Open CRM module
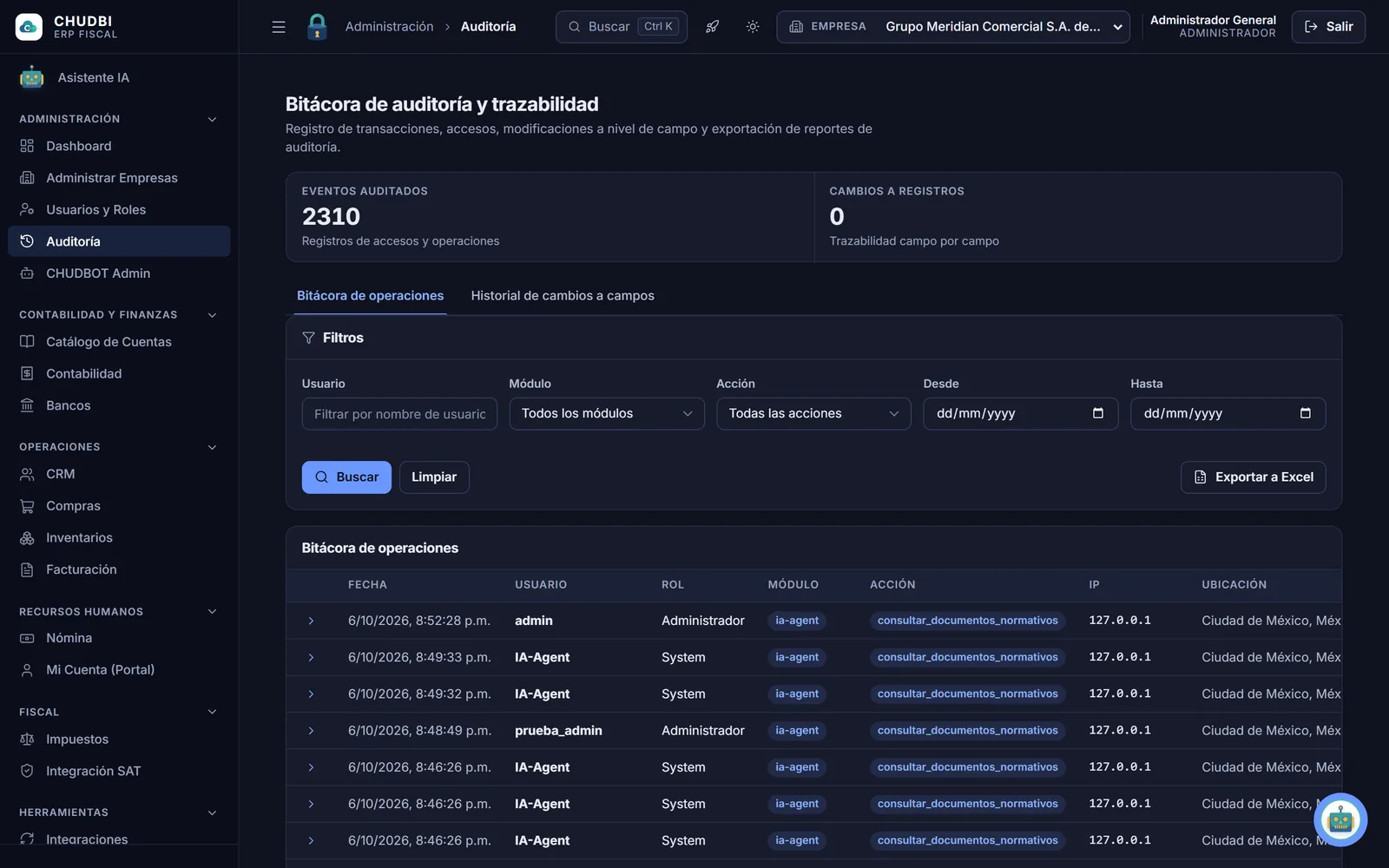Screen dimensions: 1389x868 coord(119,474)
